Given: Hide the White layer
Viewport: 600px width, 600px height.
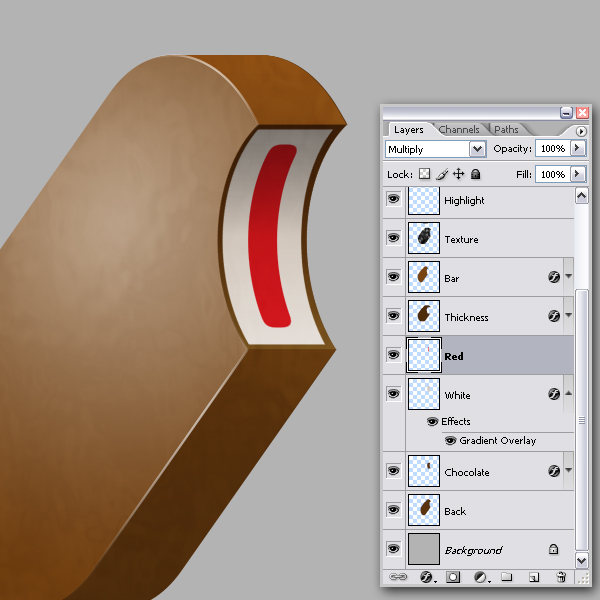Looking at the screenshot, I should tap(393, 394).
